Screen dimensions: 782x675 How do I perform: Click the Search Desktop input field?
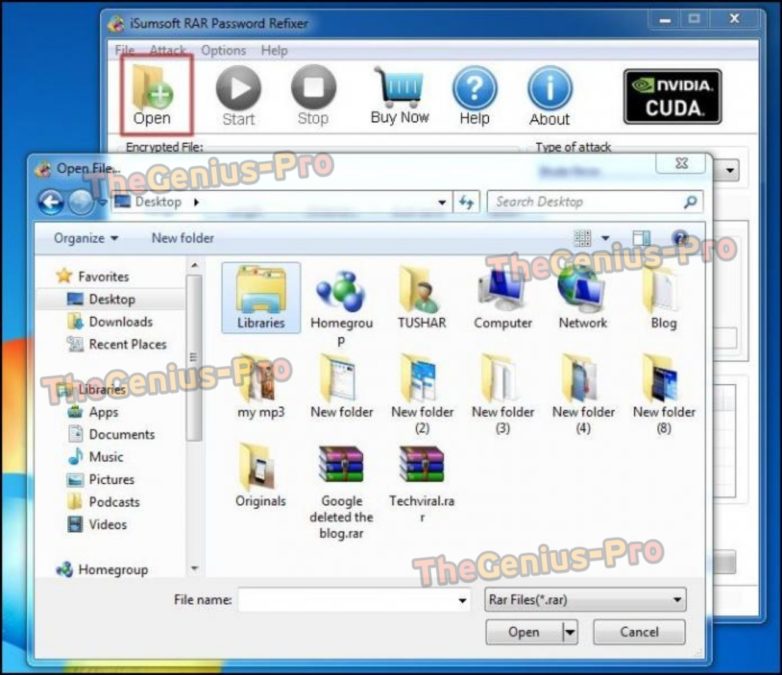pyautogui.click(x=594, y=202)
